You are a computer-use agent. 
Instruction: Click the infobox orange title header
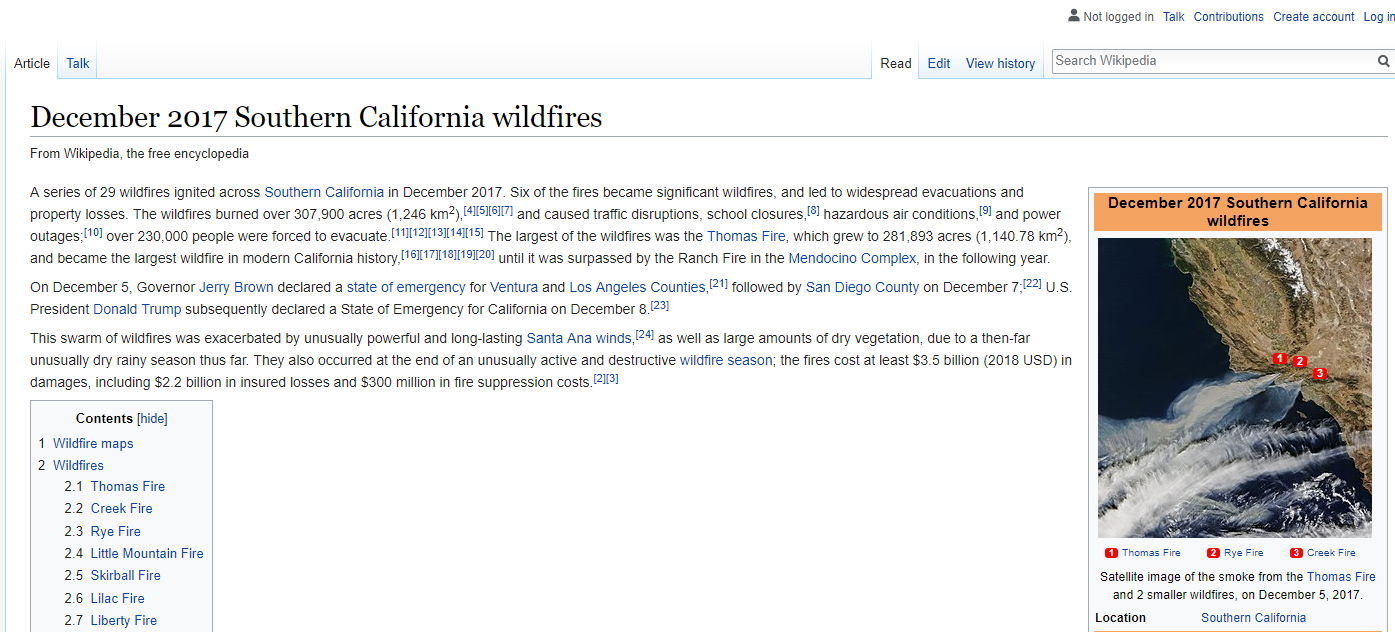point(1237,212)
